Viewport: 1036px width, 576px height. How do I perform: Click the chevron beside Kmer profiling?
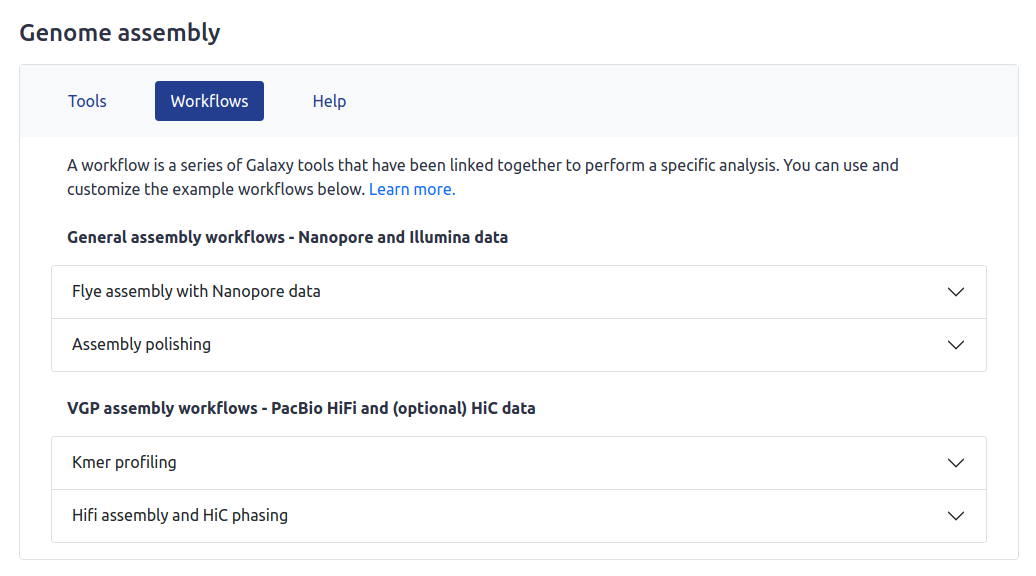pos(955,463)
